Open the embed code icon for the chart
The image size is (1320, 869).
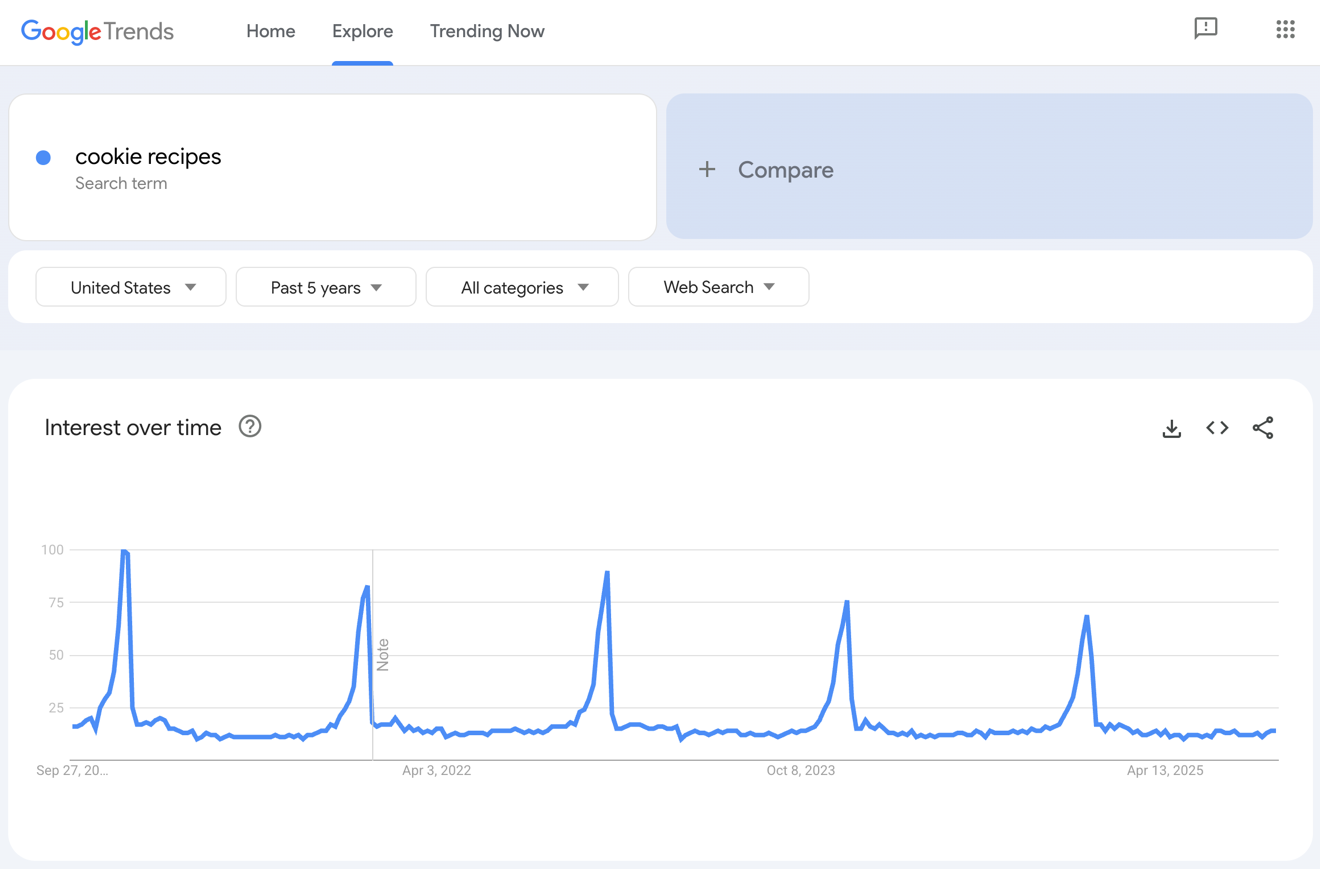click(x=1217, y=427)
